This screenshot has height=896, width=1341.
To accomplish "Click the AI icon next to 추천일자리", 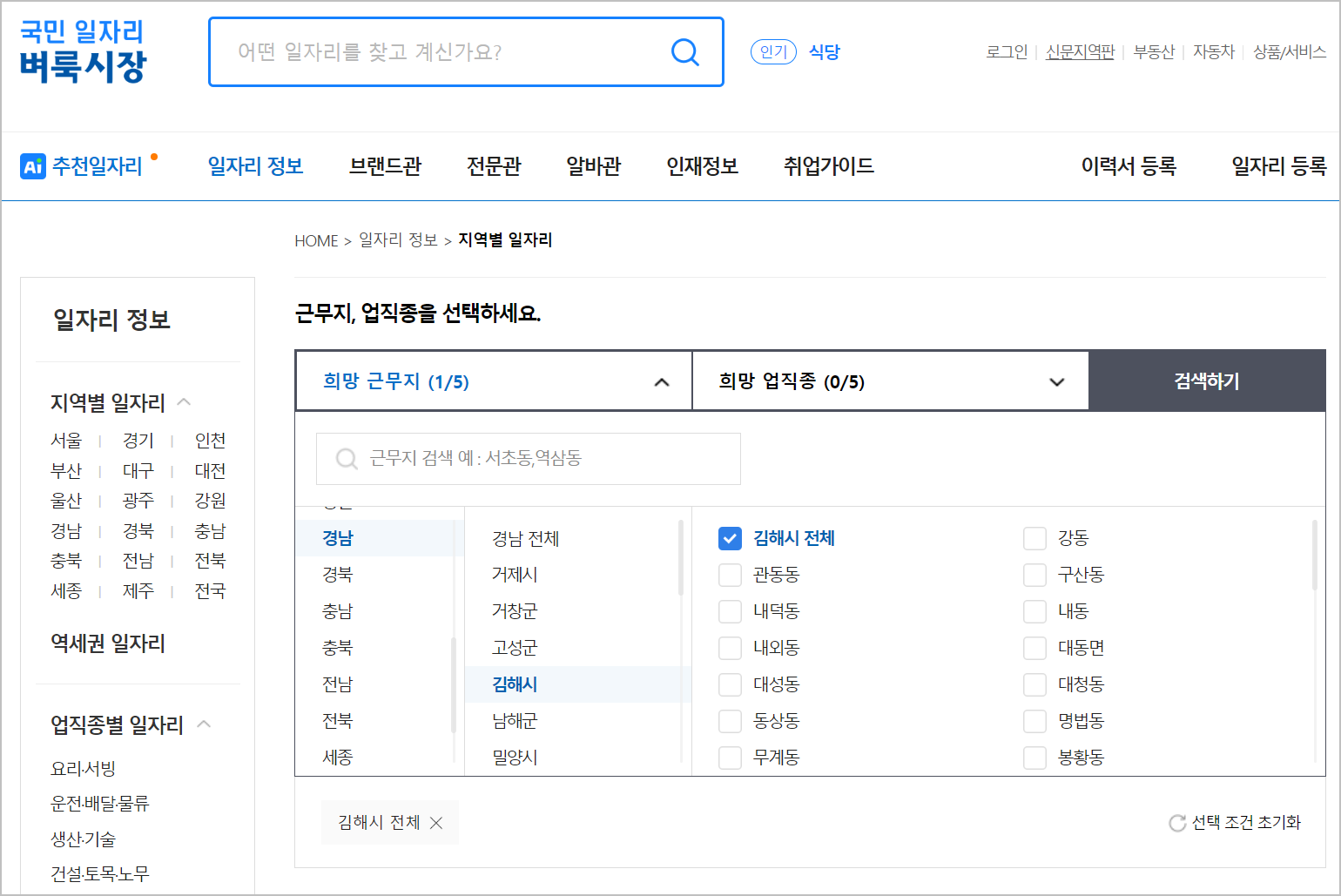I will coord(32,166).
